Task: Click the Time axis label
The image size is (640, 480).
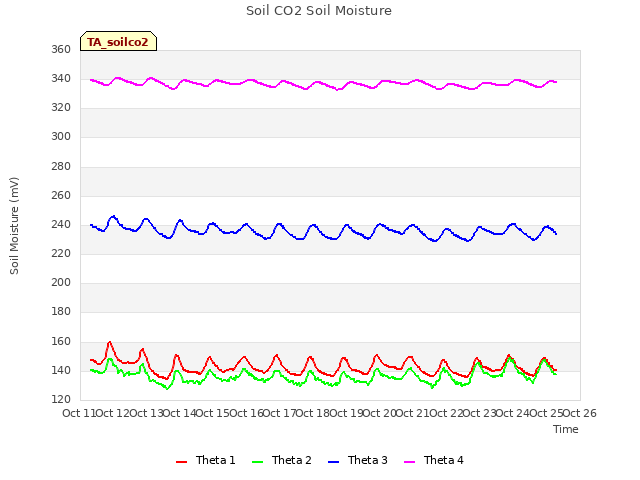Action: click(566, 429)
